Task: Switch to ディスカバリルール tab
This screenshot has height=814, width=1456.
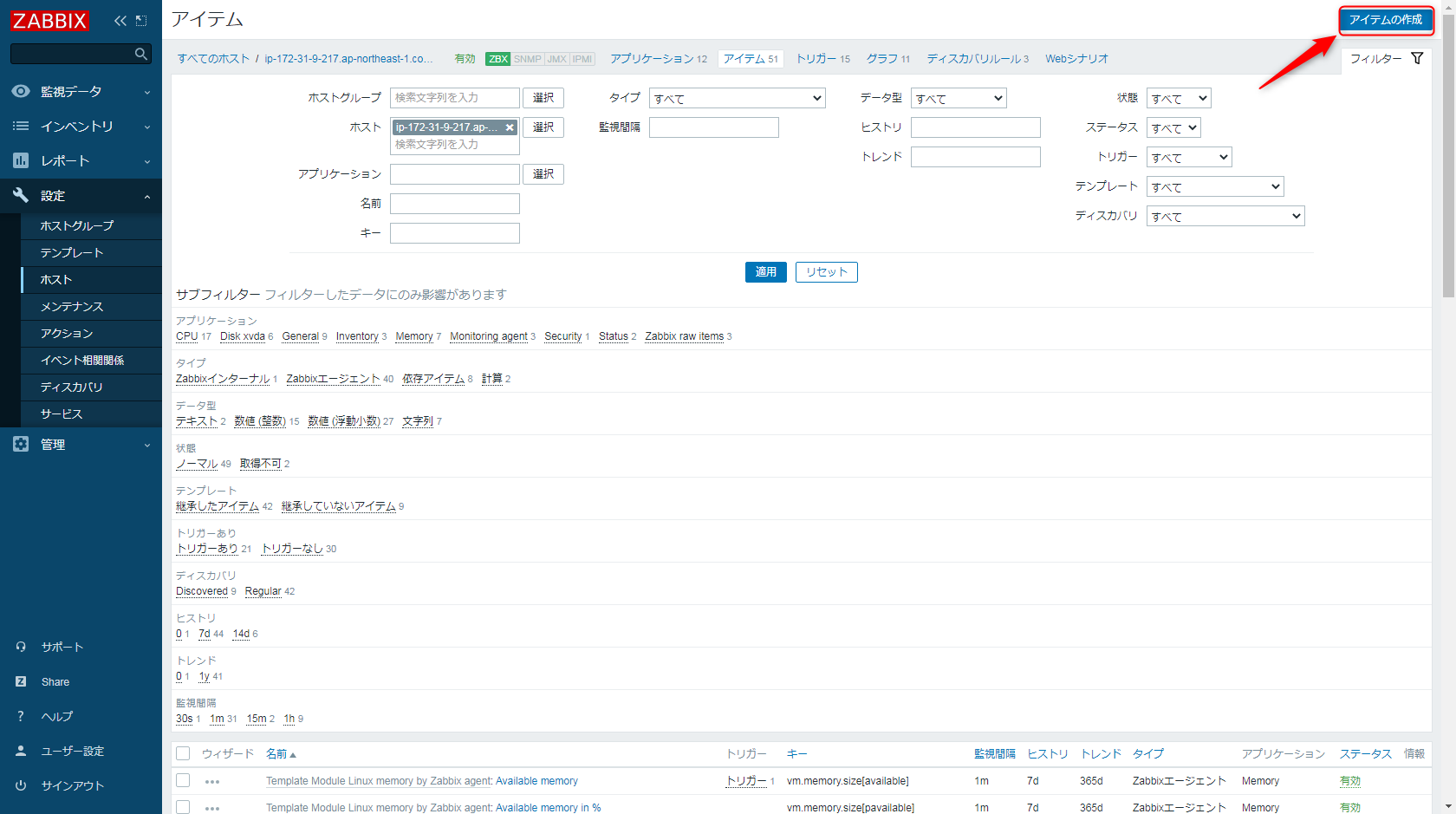Action: pyautogui.click(x=978, y=59)
